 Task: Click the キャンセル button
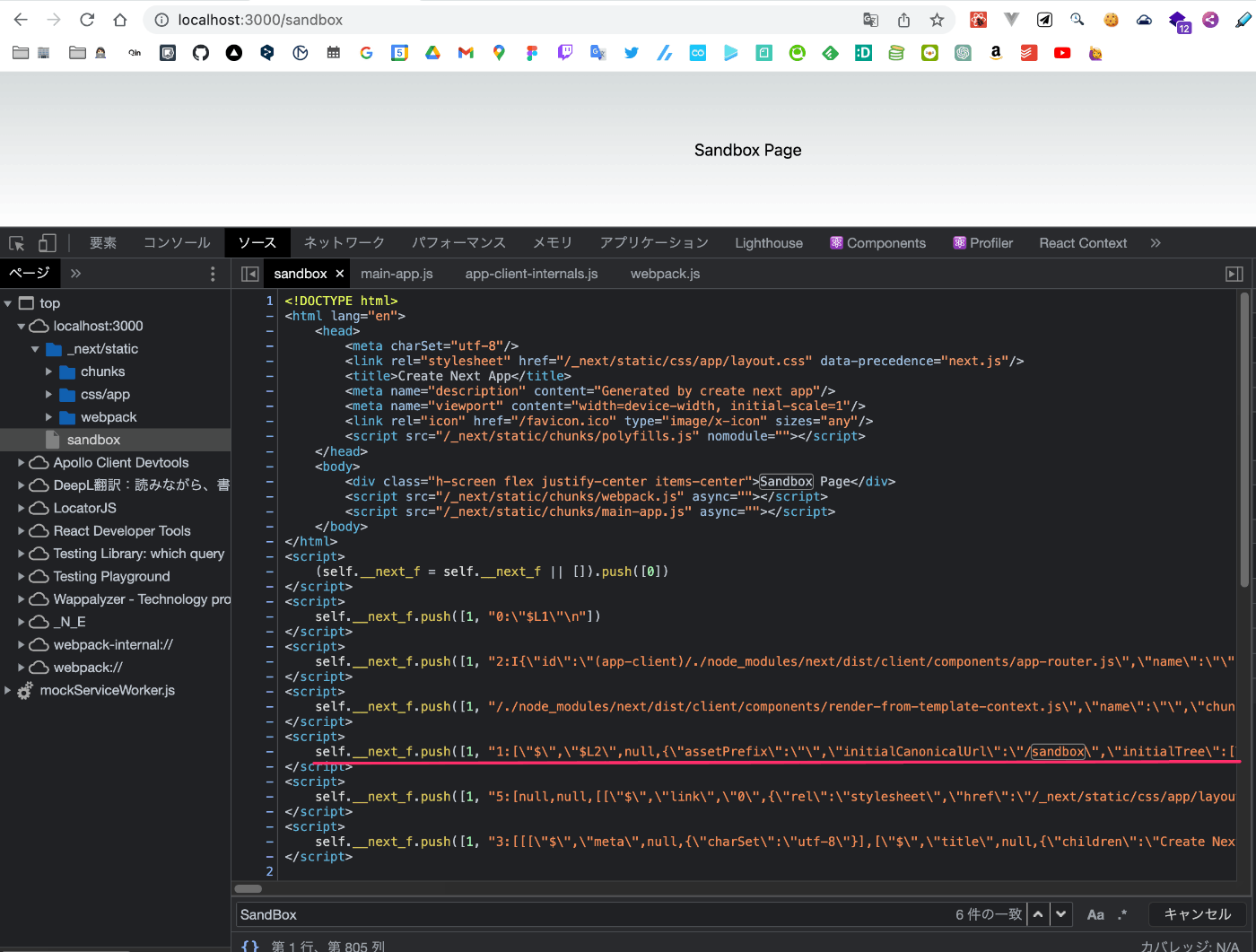[1198, 914]
